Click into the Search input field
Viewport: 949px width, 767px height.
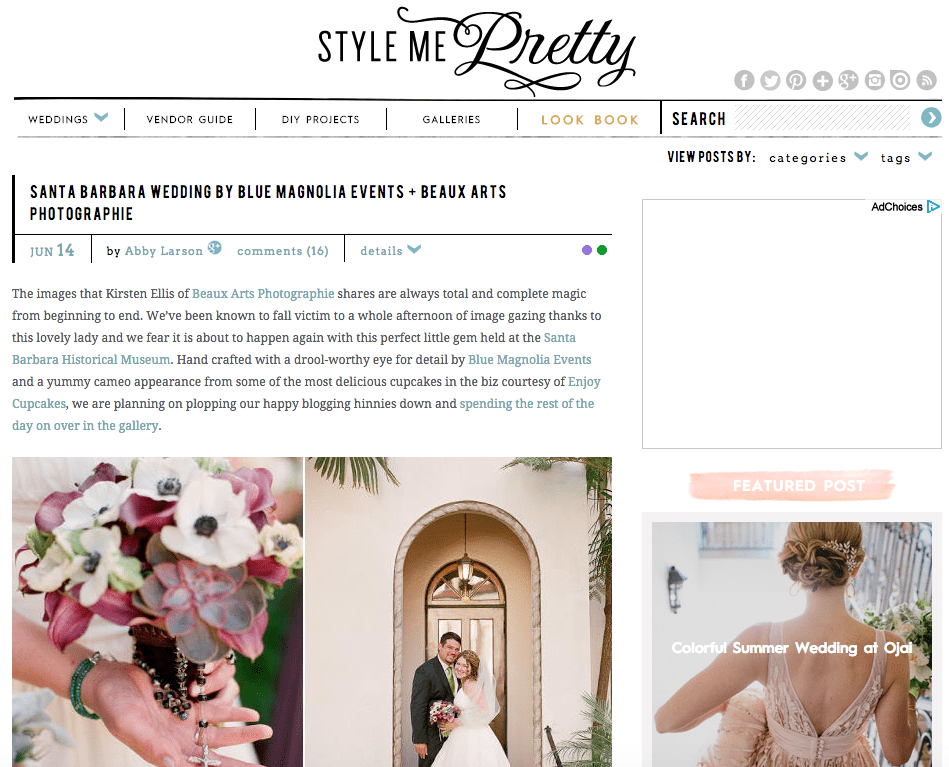pos(822,118)
